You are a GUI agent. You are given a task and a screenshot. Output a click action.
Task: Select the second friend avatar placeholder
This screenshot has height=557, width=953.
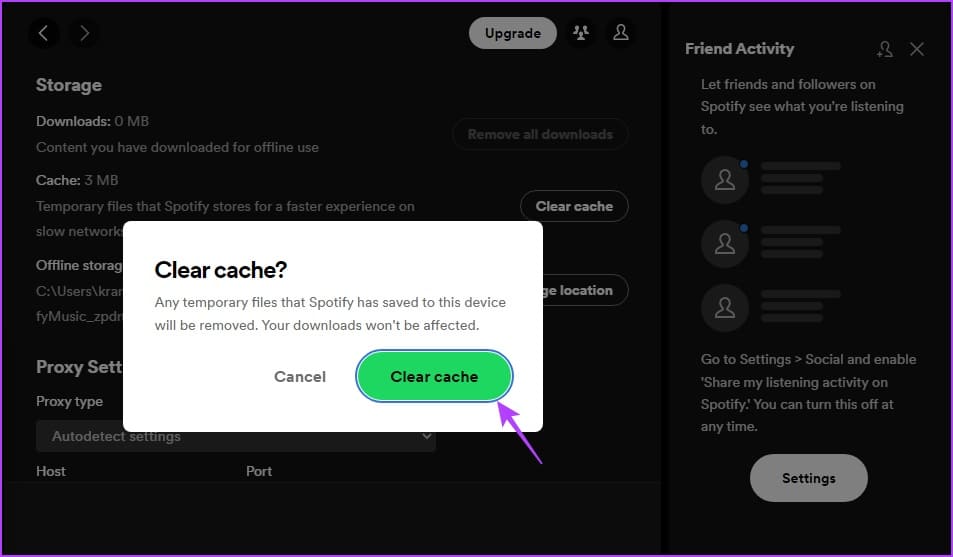[x=724, y=243]
